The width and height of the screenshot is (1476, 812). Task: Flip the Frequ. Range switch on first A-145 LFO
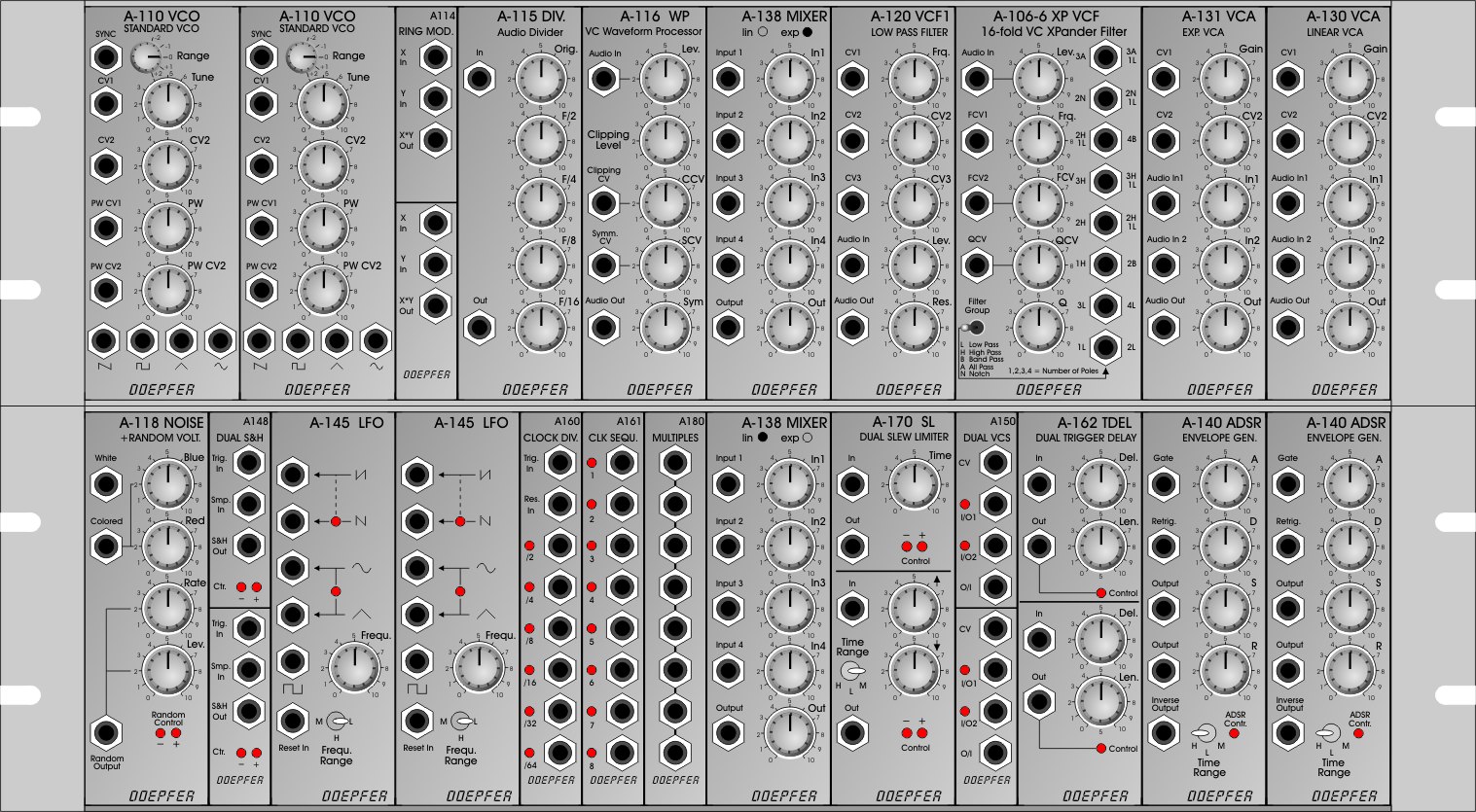coord(338,722)
